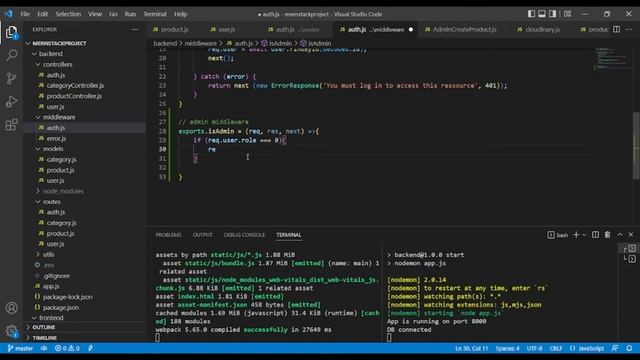Open the Run and Debug view icon
This screenshot has width=640, height=360.
[11, 101]
